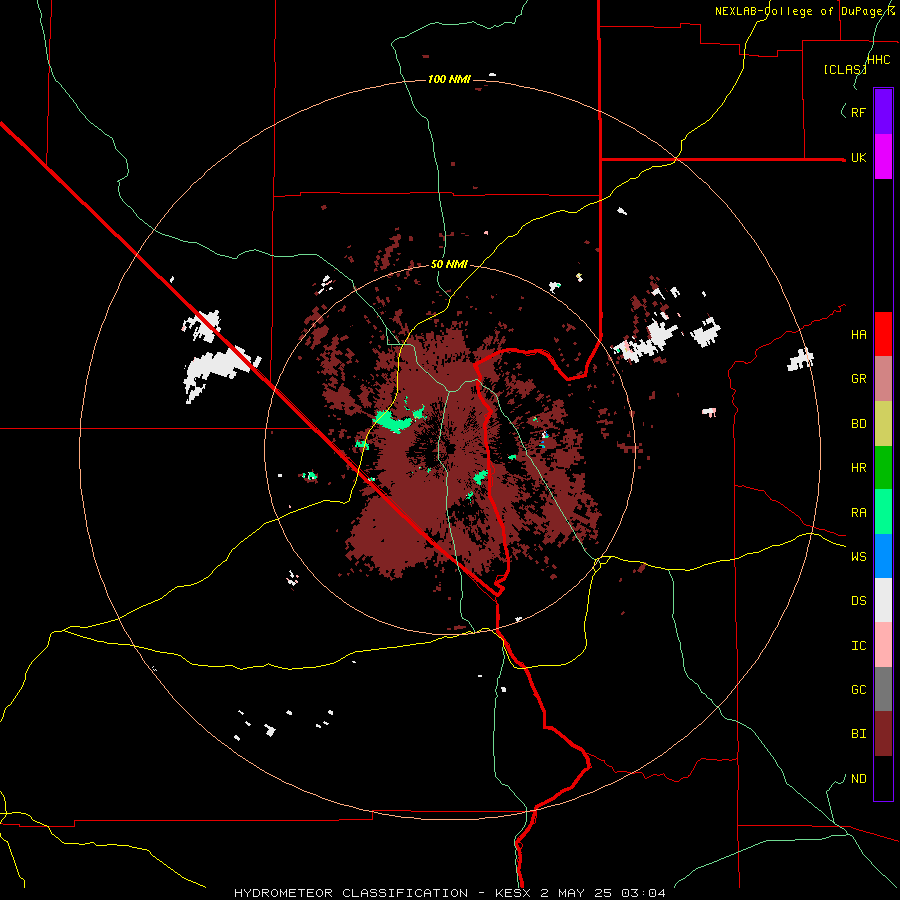Click the DS white legend swatch
The image size is (900, 900).
tap(883, 600)
